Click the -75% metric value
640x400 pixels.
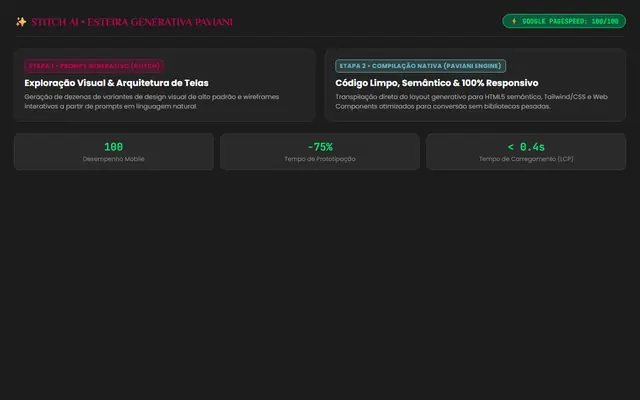click(x=320, y=147)
